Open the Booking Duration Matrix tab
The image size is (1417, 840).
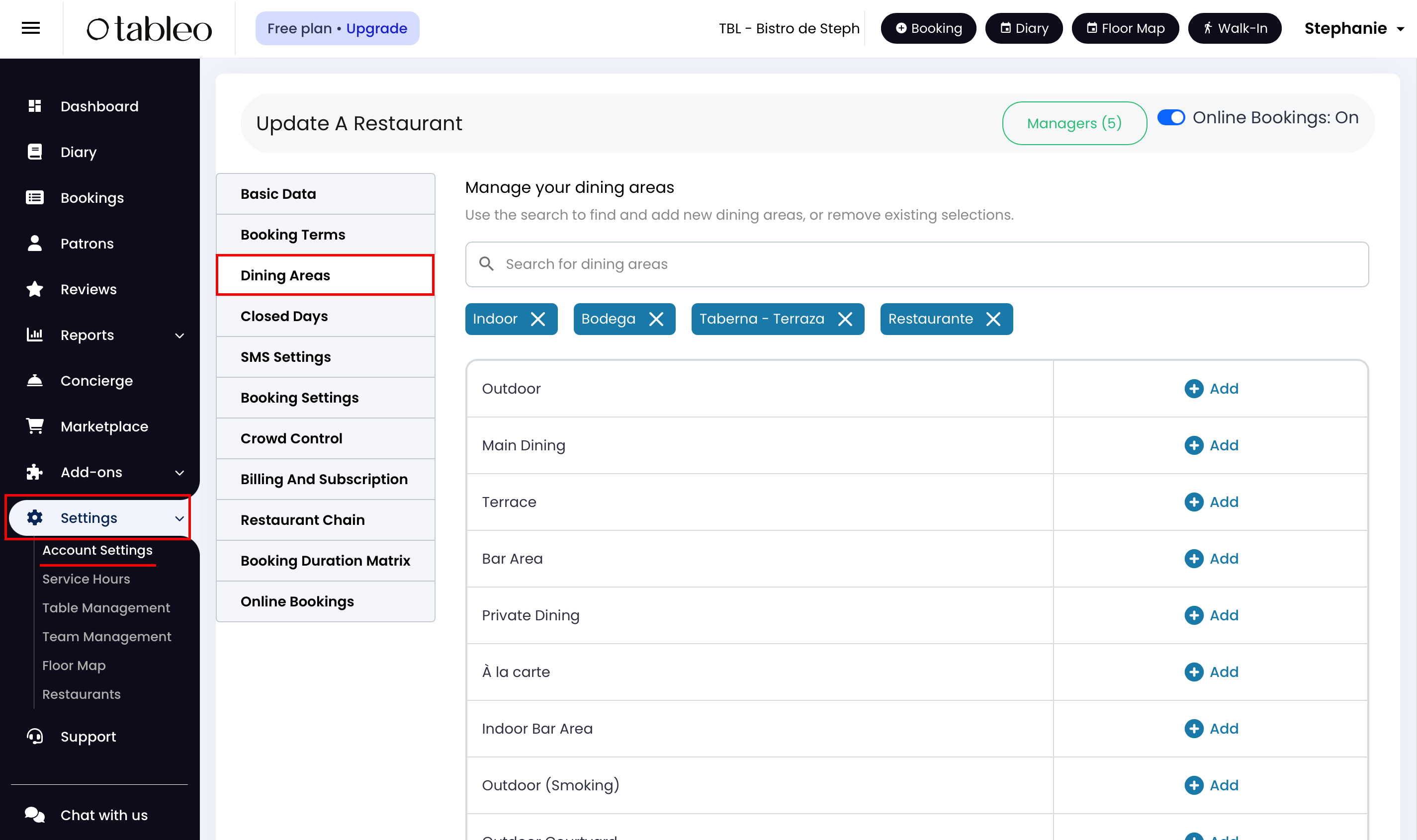click(x=325, y=560)
